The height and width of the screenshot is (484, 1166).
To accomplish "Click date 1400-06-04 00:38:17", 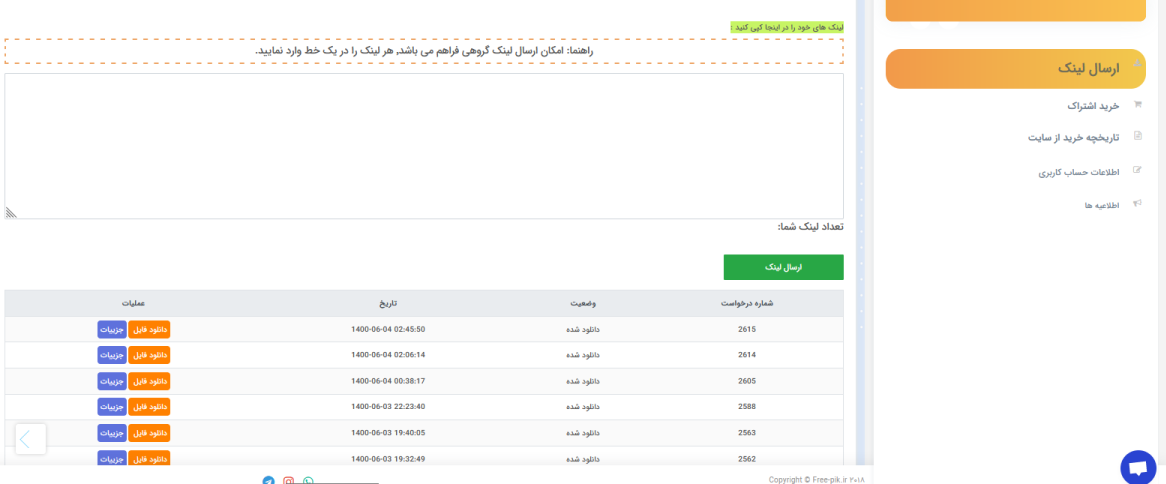I will (x=388, y=381).
